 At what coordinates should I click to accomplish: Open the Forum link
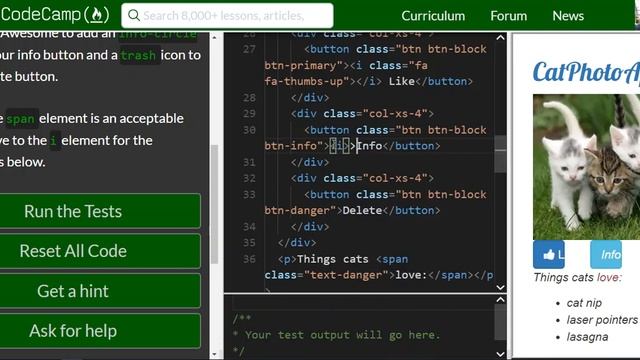coord(509,16)
